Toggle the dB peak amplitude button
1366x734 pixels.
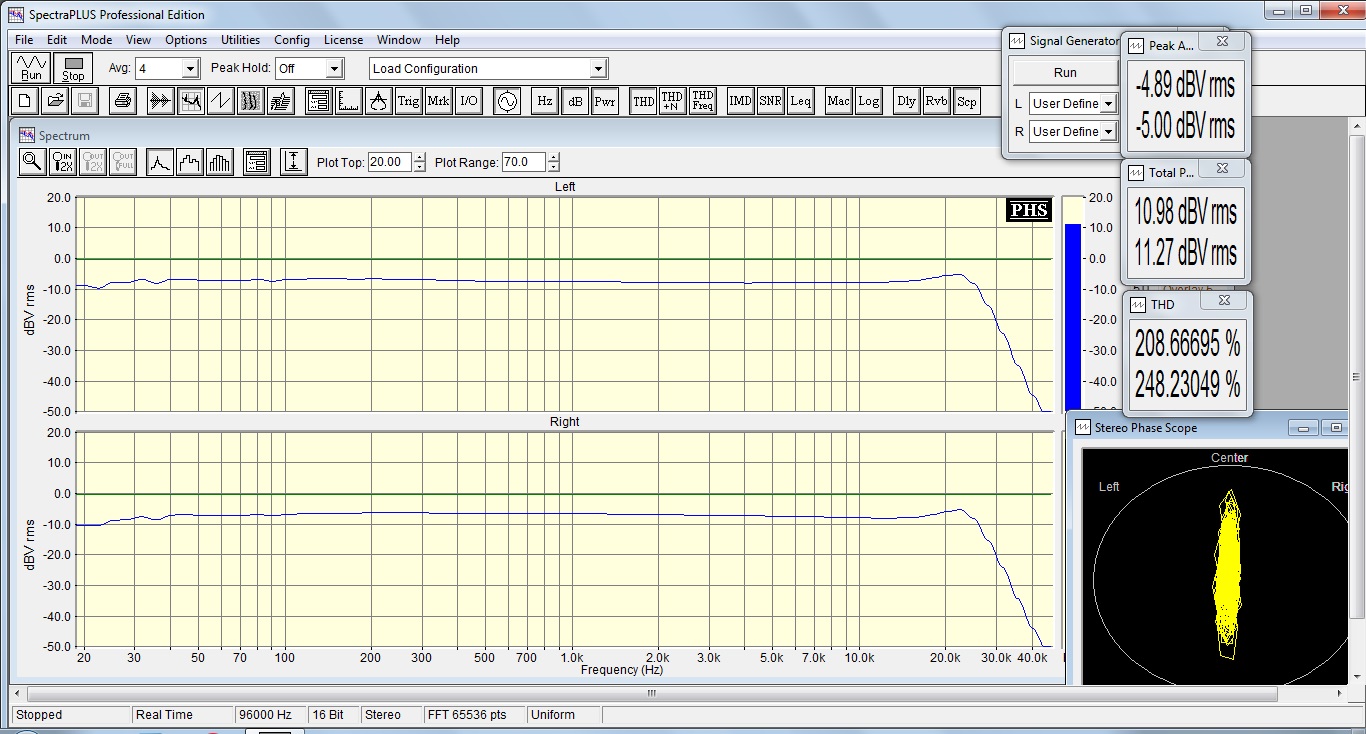click(x=574, y=101)
